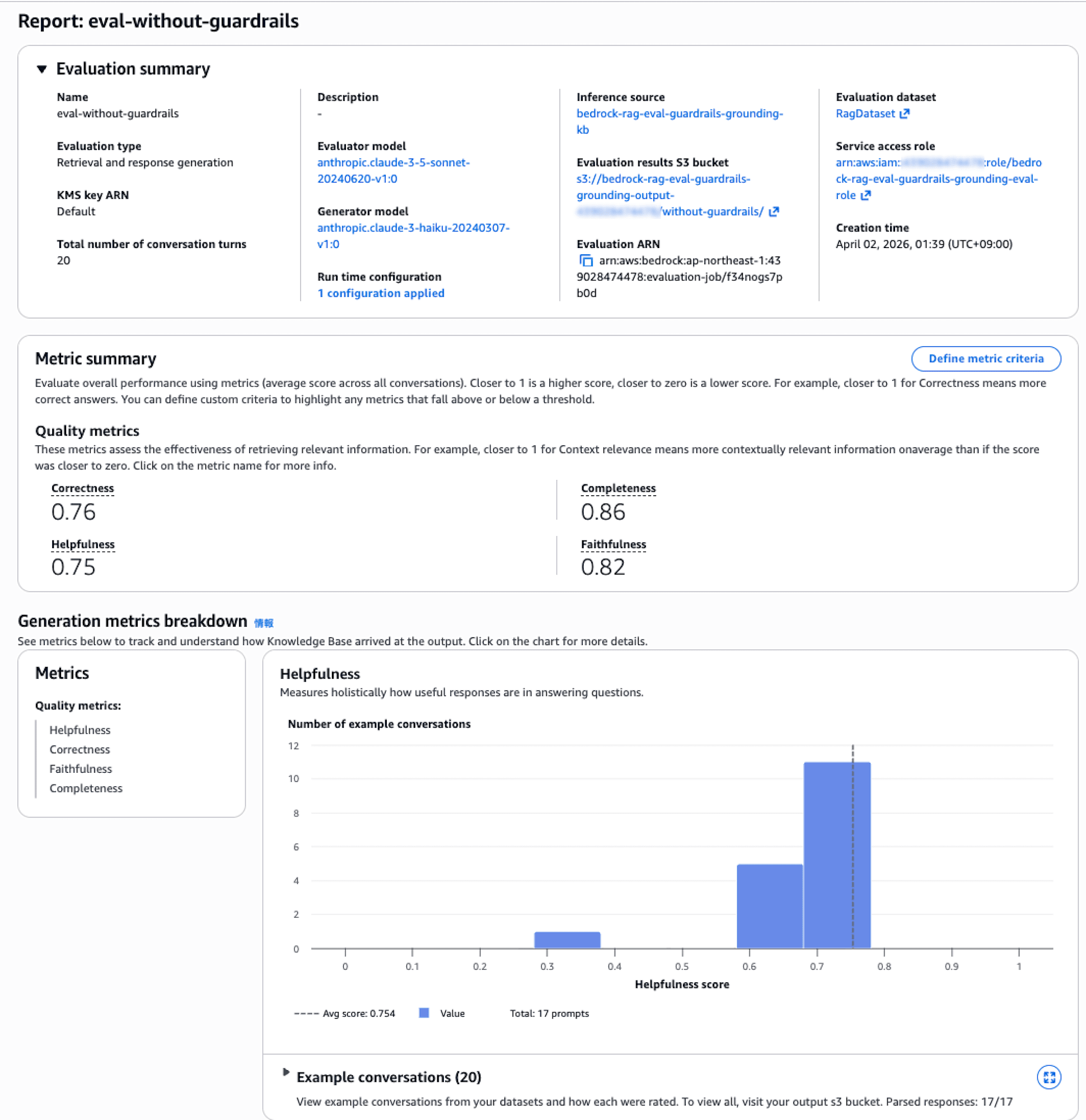
Task: Select Faithfulness in the Metrics list
Action: 81,768
